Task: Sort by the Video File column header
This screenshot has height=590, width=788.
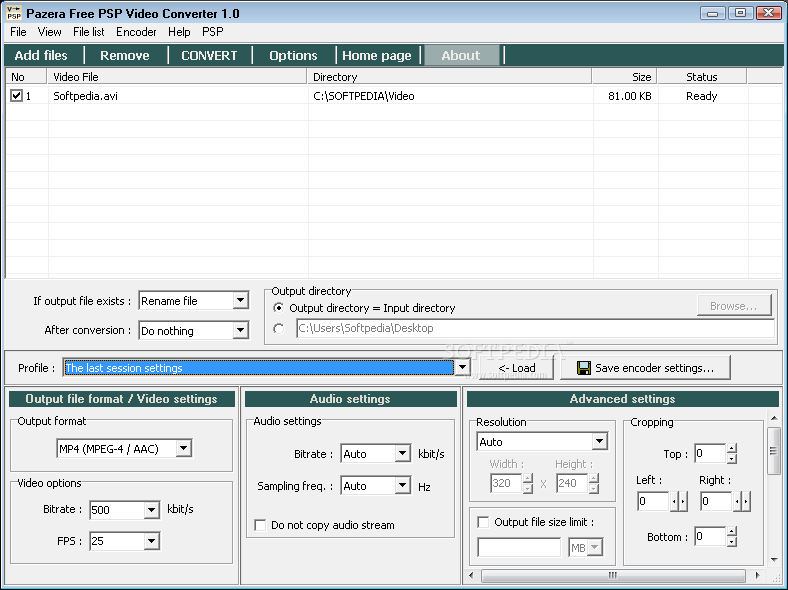Action: click(177, 77)
